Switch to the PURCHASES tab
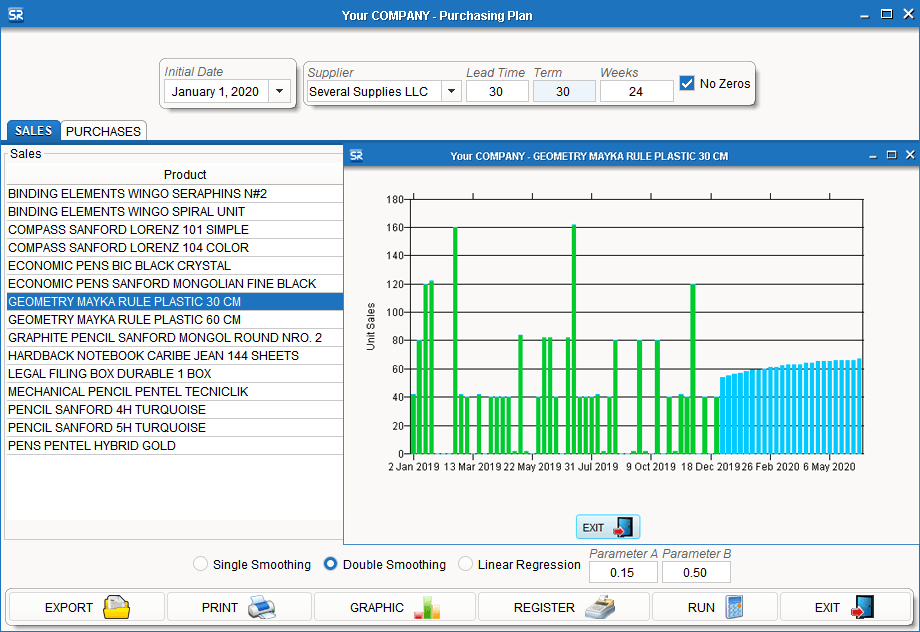The height and width of the screenshot is (632, 920). (x=103, y=131)
